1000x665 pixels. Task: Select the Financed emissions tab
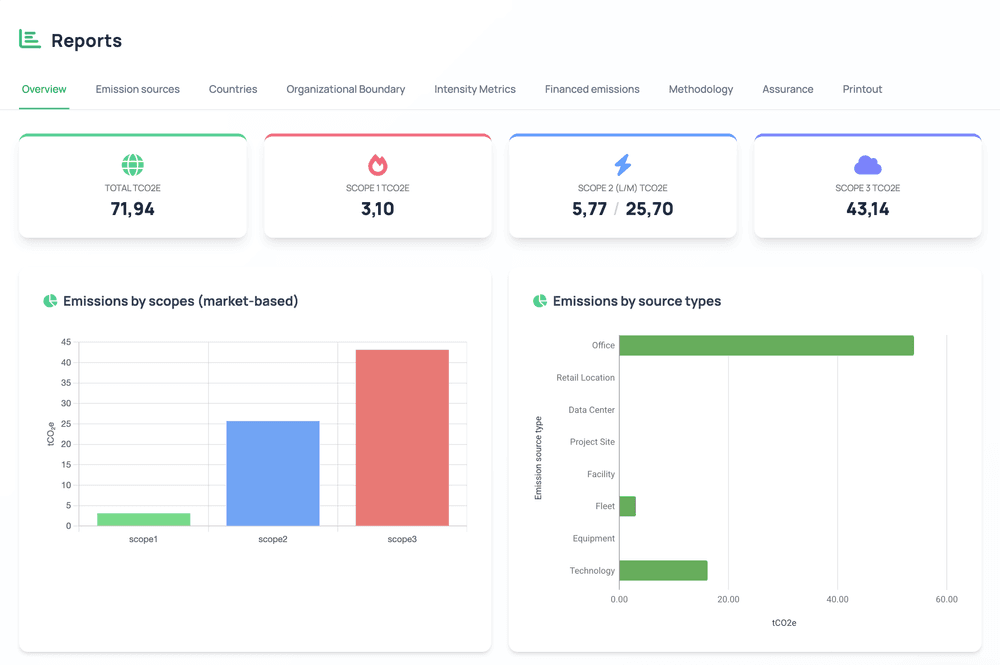click(592, 89)
